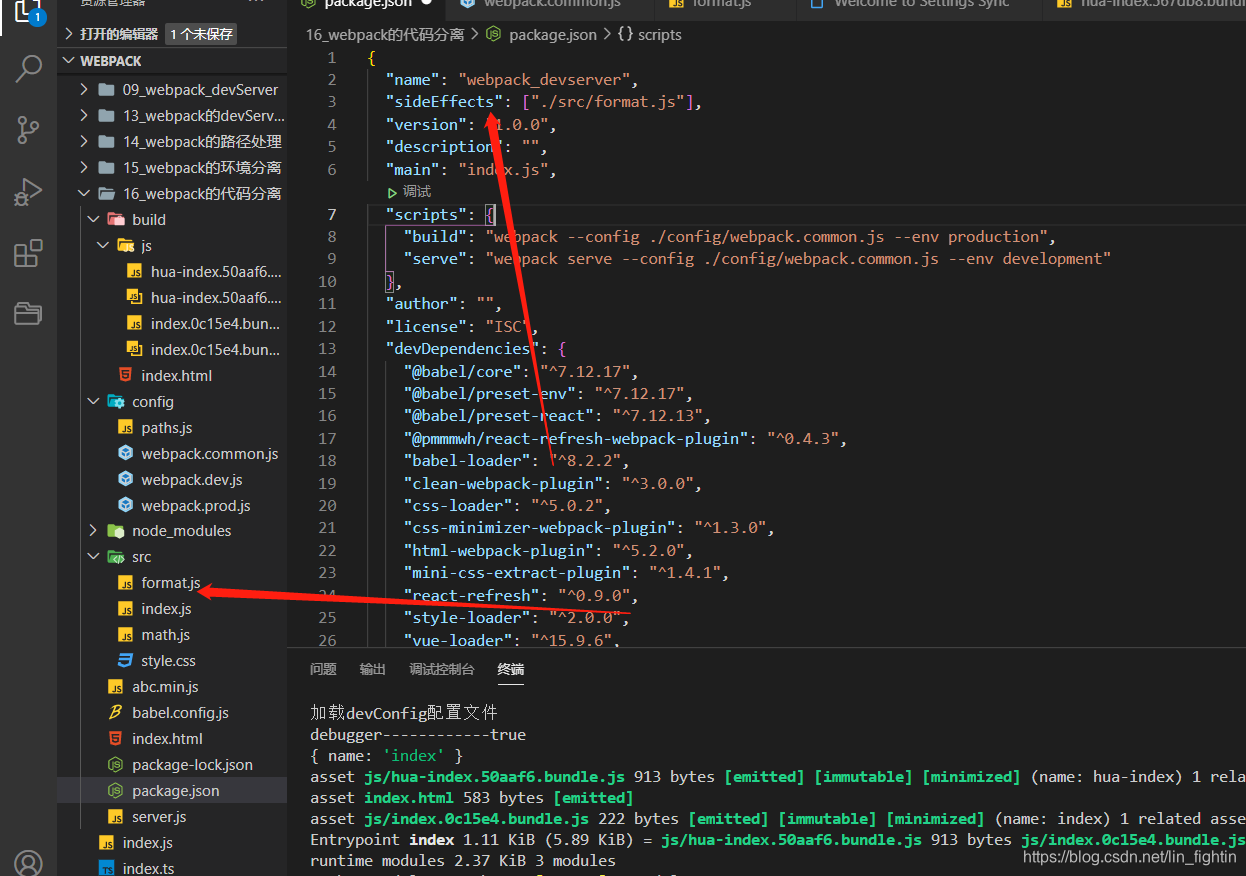Expand the 15_webpack的环境分离 folder
1246x876 pixels.
coord(85,167)
